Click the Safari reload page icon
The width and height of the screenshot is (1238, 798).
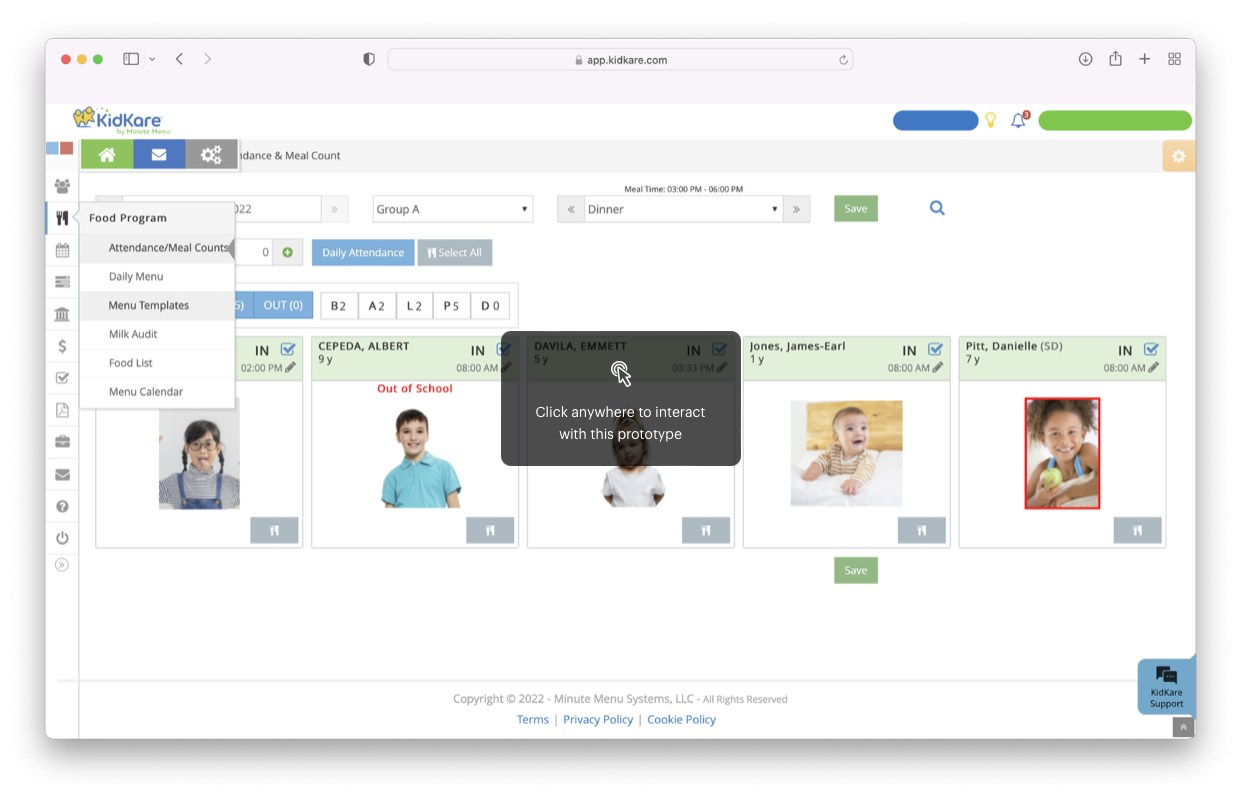(843, 60)
